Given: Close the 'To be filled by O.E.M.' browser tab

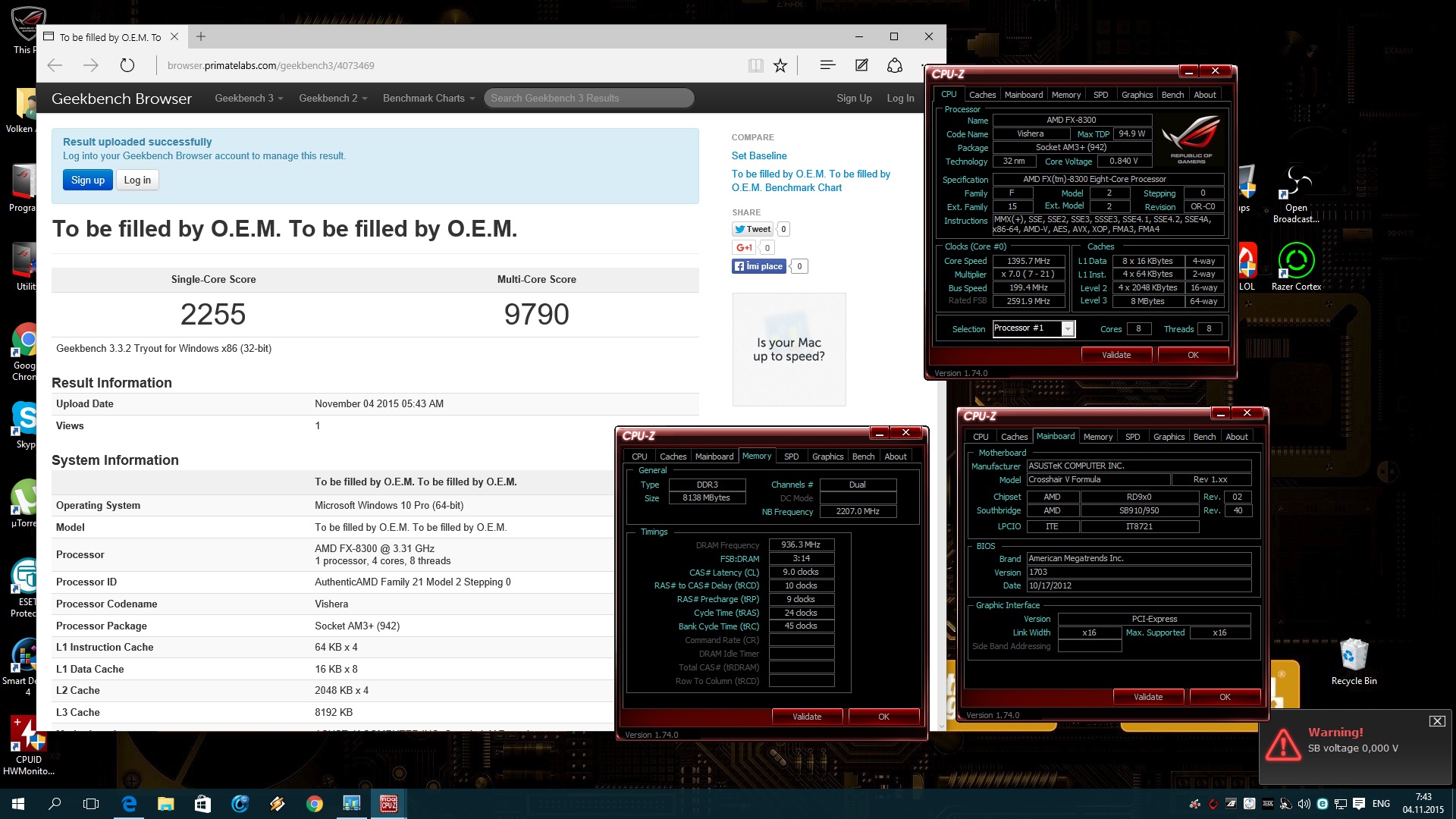Looking at the screenshot, I should coord(174,36).
